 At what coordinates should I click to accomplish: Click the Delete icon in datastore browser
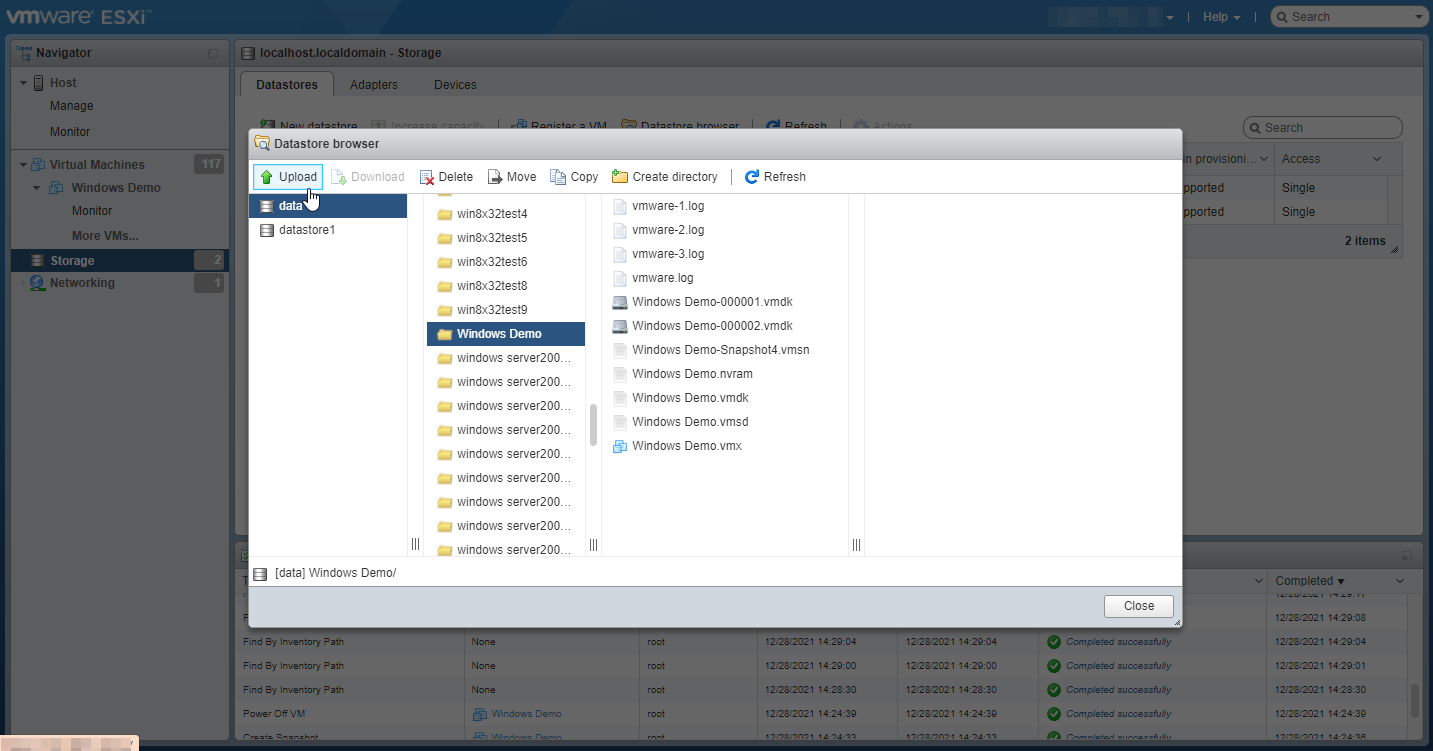(428, 177)
